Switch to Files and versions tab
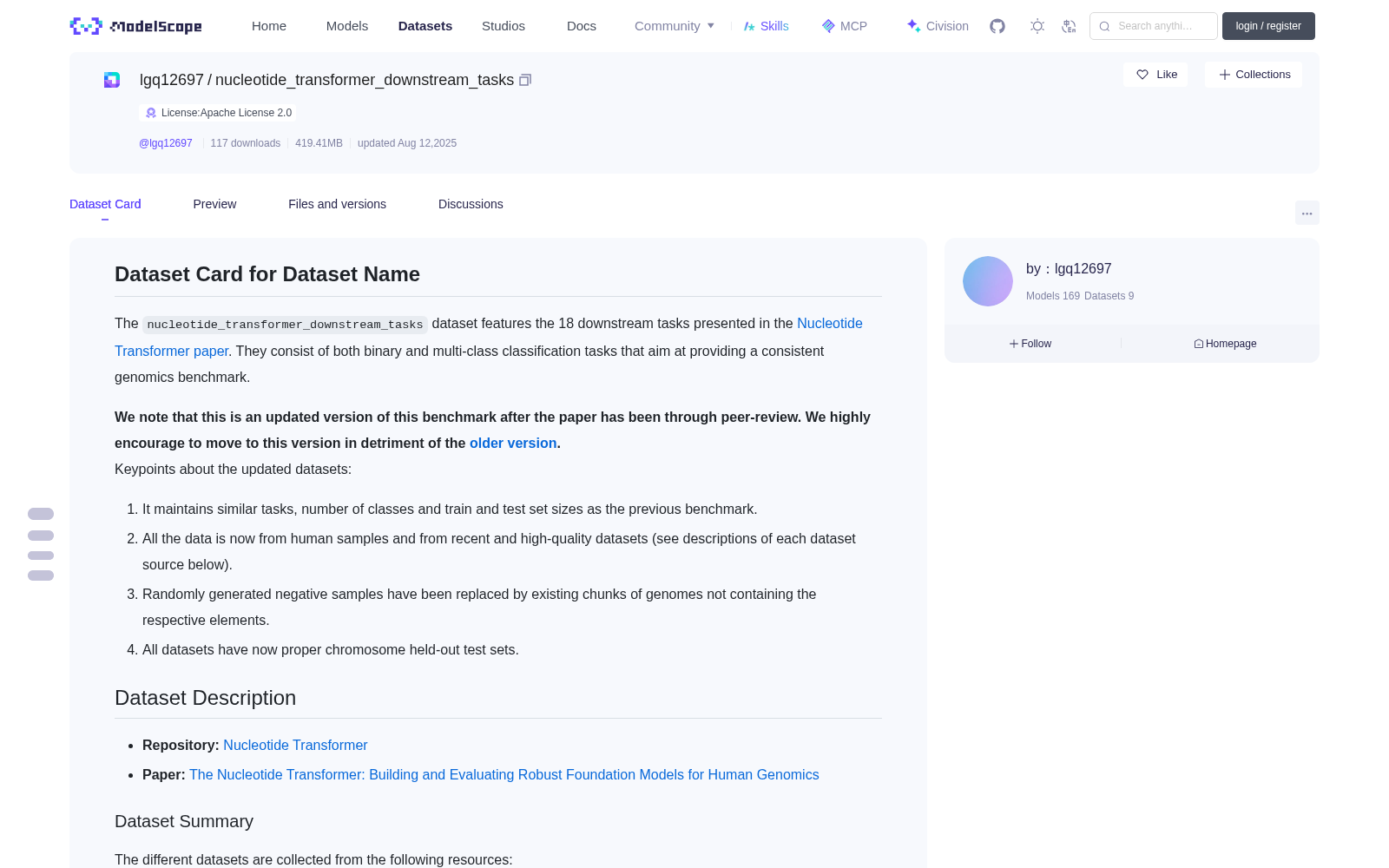Screen dimensions: 1389x868 (x=337, y=204)
